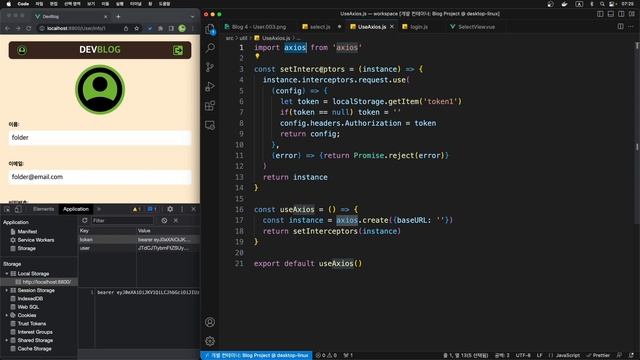The height and width of the screenshot is (360, 640).
Task: Click the DevTools issues badge
Action: [x=152, y=209]
